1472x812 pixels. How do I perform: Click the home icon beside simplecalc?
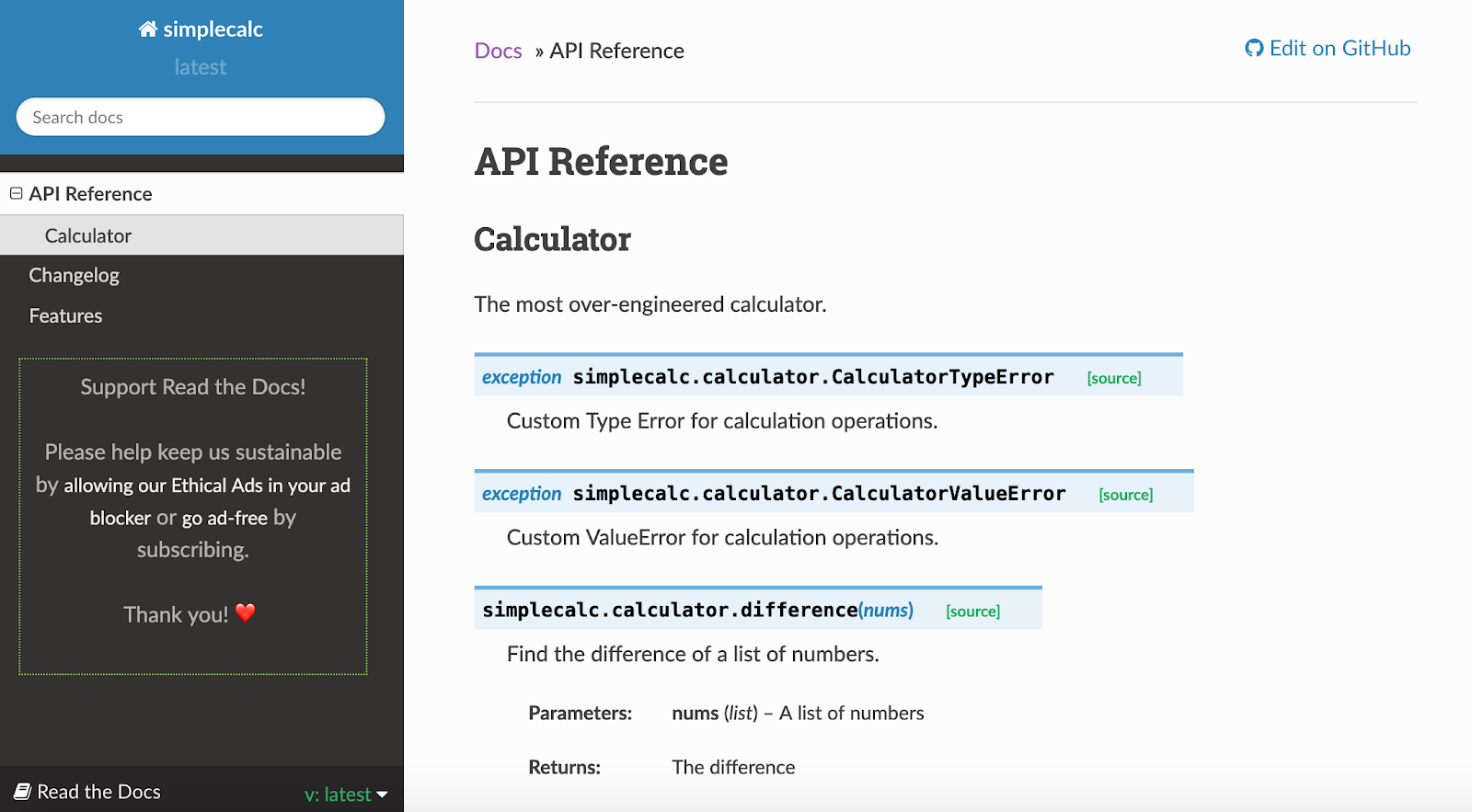tap(147, 29)
